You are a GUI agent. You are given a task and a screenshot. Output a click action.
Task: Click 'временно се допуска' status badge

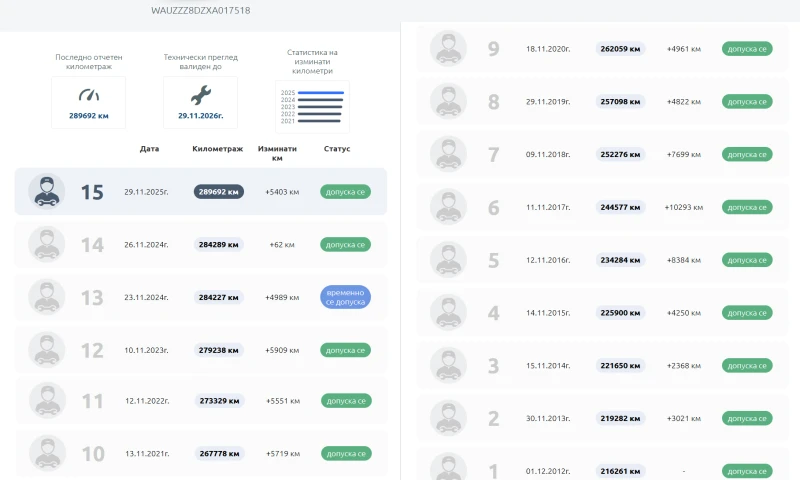tap(345, 297)
